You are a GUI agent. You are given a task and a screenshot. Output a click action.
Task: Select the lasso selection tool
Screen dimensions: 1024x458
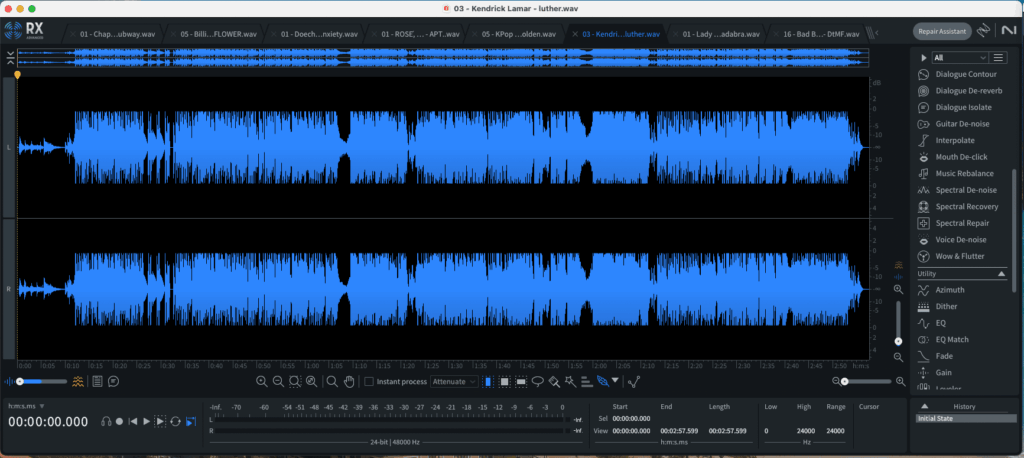[537, 382]
